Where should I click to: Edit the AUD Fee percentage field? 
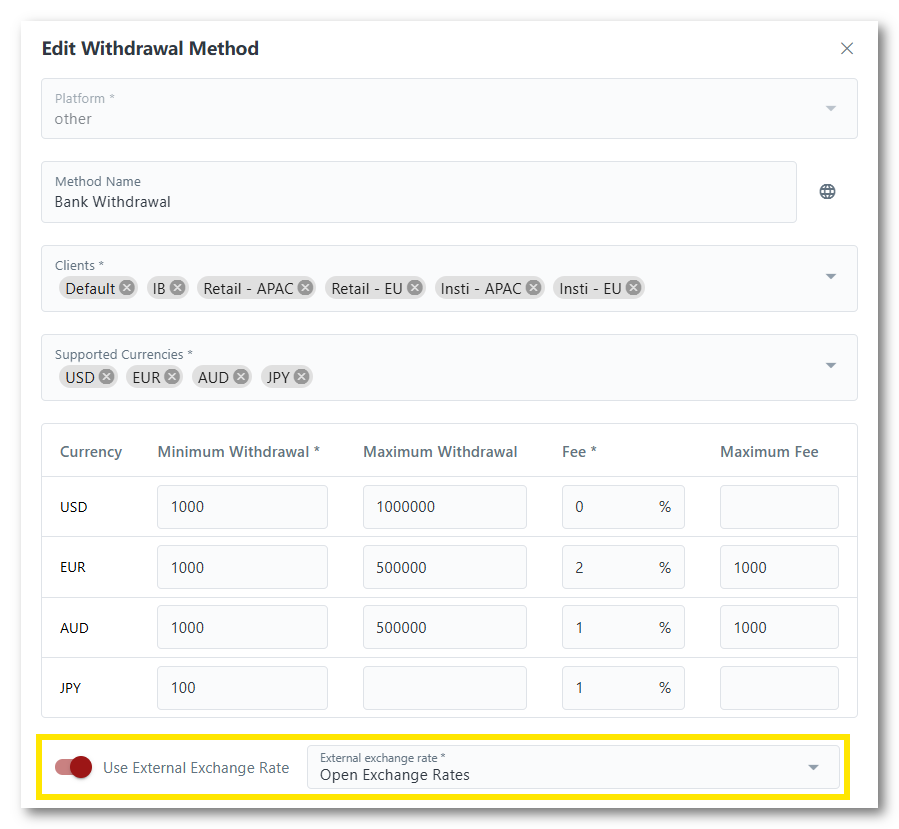(x=611, y=628)
